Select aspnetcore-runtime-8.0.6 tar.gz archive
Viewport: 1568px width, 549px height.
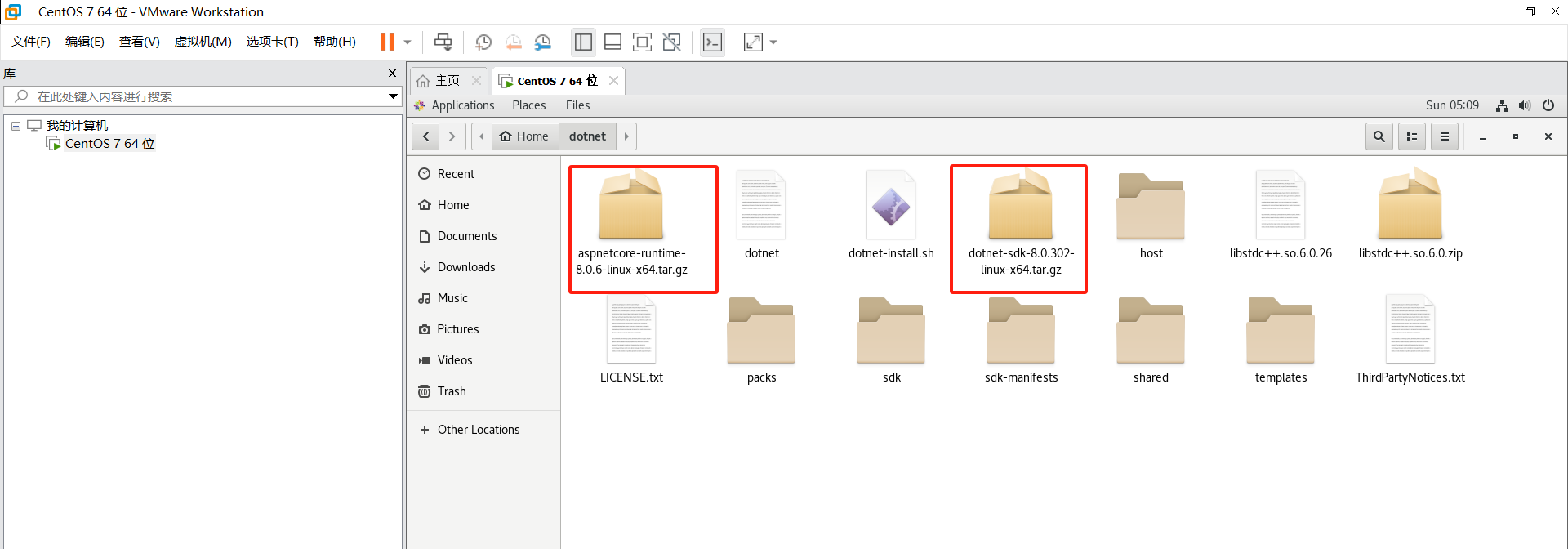(x=631, y=222)
